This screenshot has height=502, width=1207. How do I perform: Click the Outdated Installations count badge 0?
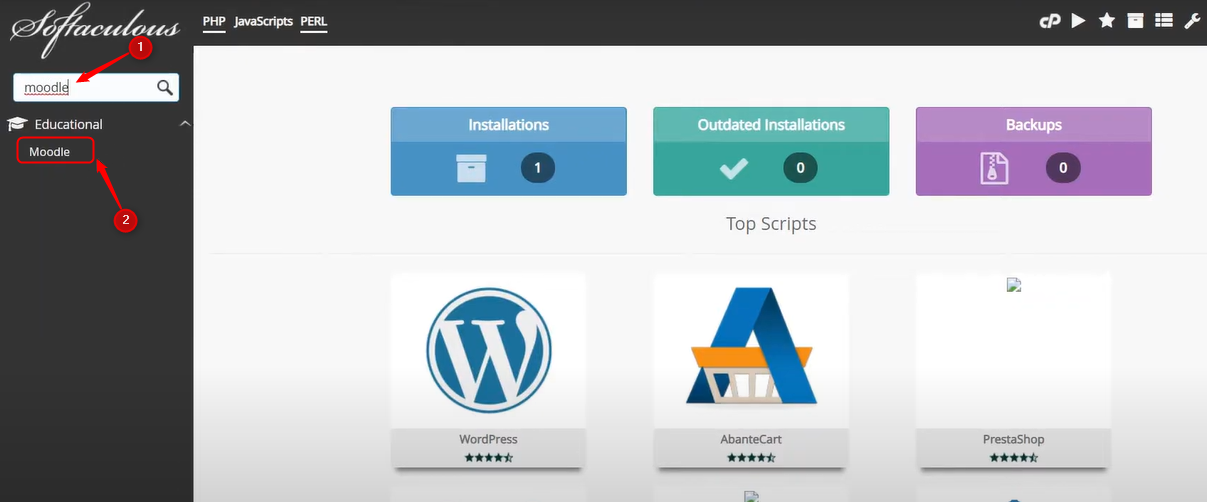tap(800, 168)
